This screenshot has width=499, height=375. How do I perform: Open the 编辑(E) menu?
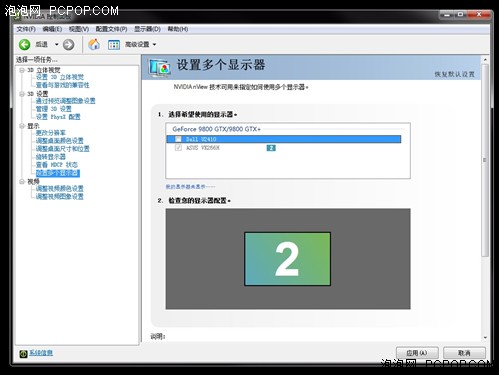click(x=52, y=29)
